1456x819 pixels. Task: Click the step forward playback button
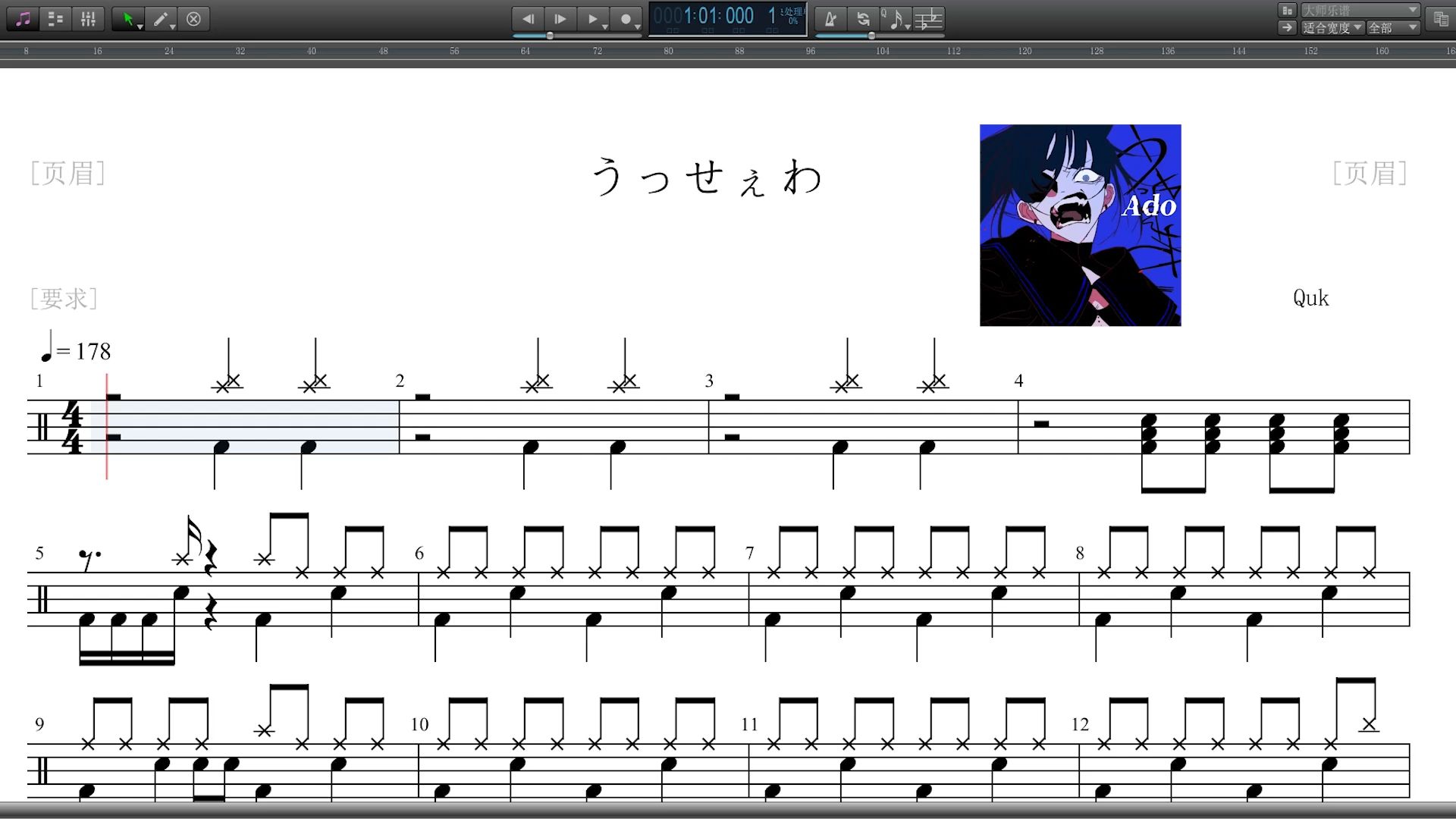(x=560, y=19)
